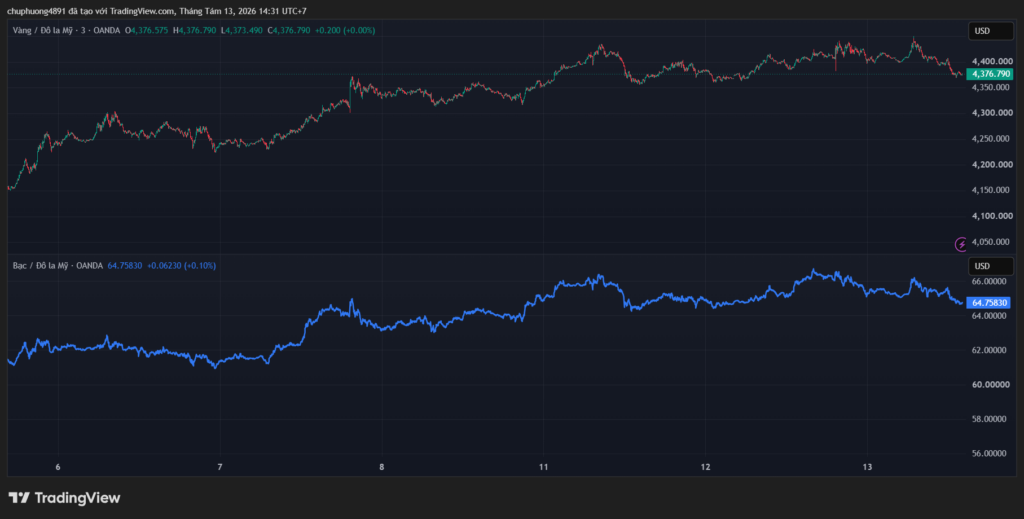Click the 4,150.000 price axis label
This screenshot has height=519, width=1024.
[x=992, y=191]
